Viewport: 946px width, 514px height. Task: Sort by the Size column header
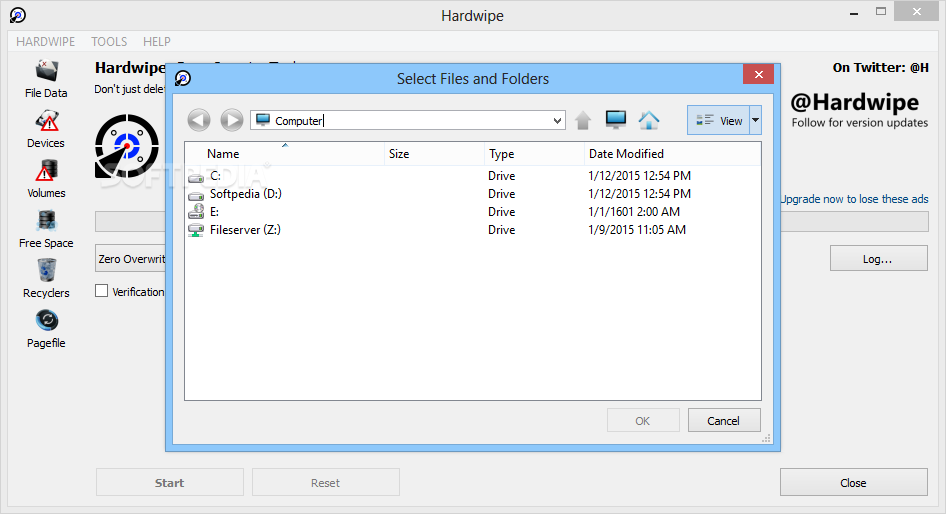pyautogui.click(x=434, y=154)
